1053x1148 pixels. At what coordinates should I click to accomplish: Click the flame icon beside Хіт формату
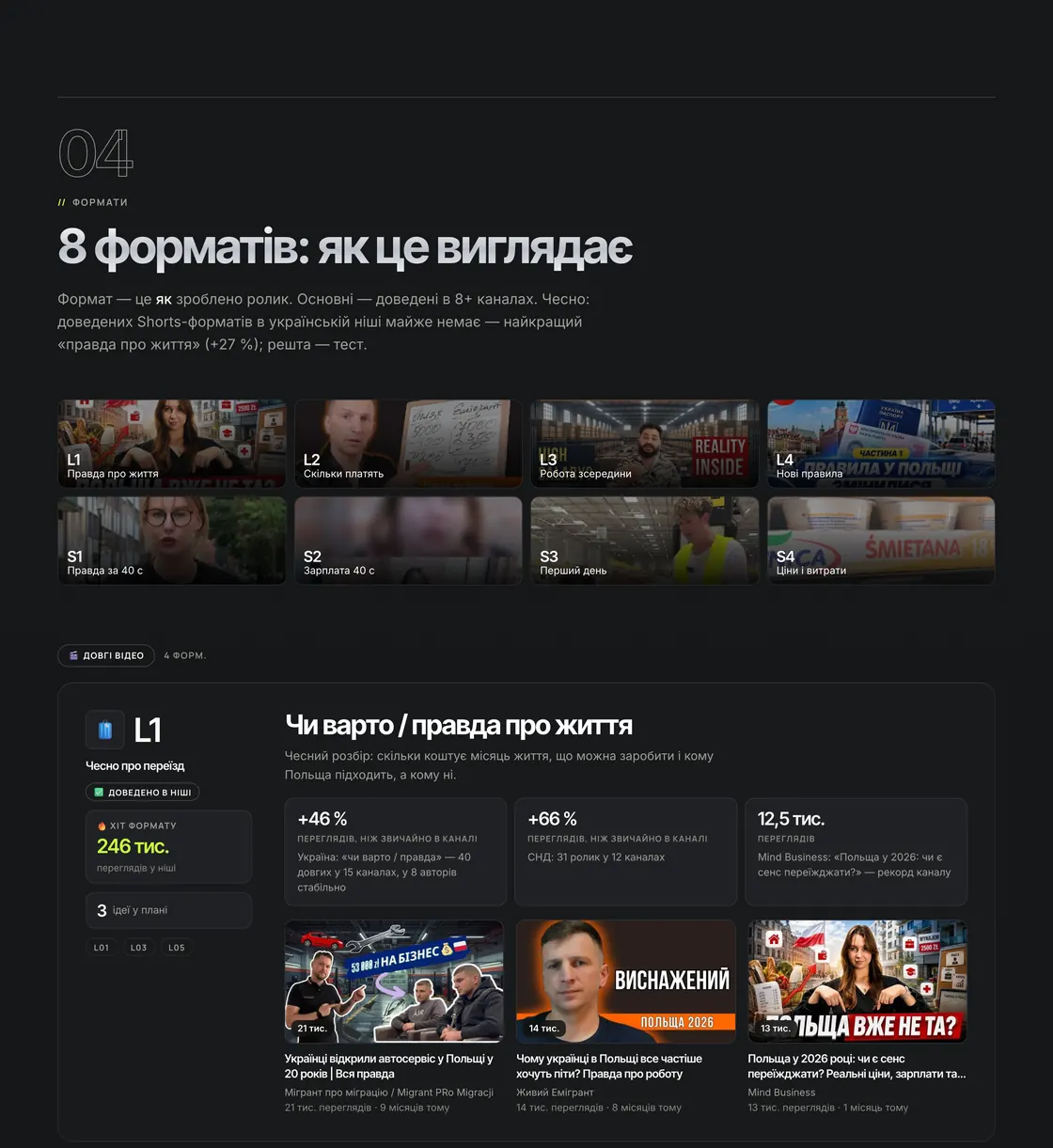click(102, 826)
